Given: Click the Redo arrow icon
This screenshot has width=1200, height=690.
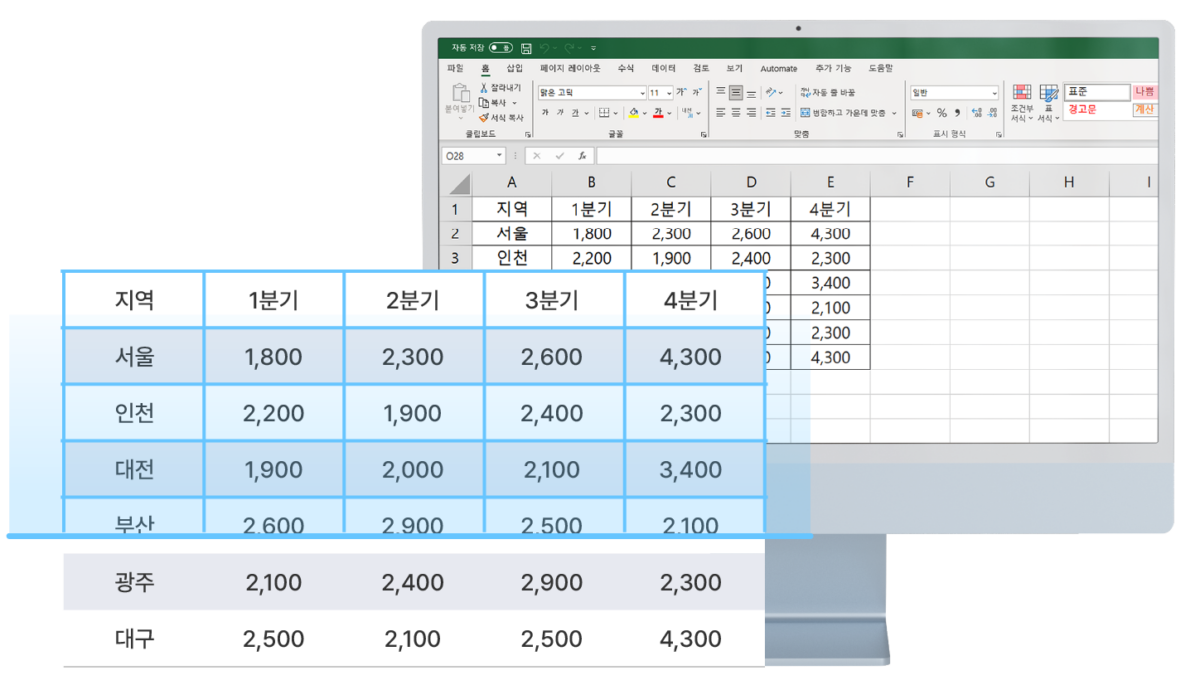Looking at the screenshot, I should [x=569, y=48].
